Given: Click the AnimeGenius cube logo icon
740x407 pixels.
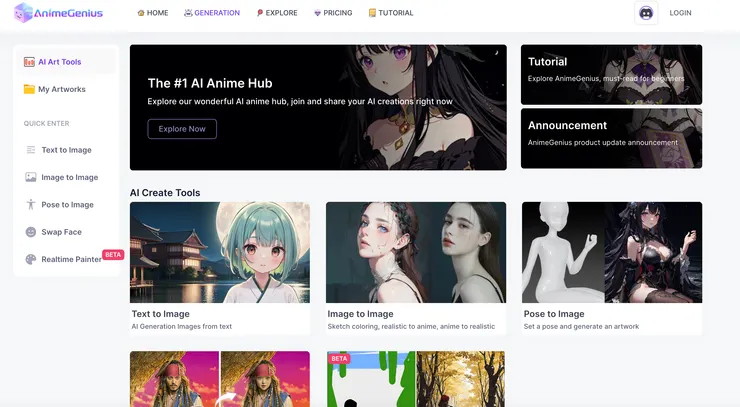Looking at the screenshot, I should click(23, 13).
